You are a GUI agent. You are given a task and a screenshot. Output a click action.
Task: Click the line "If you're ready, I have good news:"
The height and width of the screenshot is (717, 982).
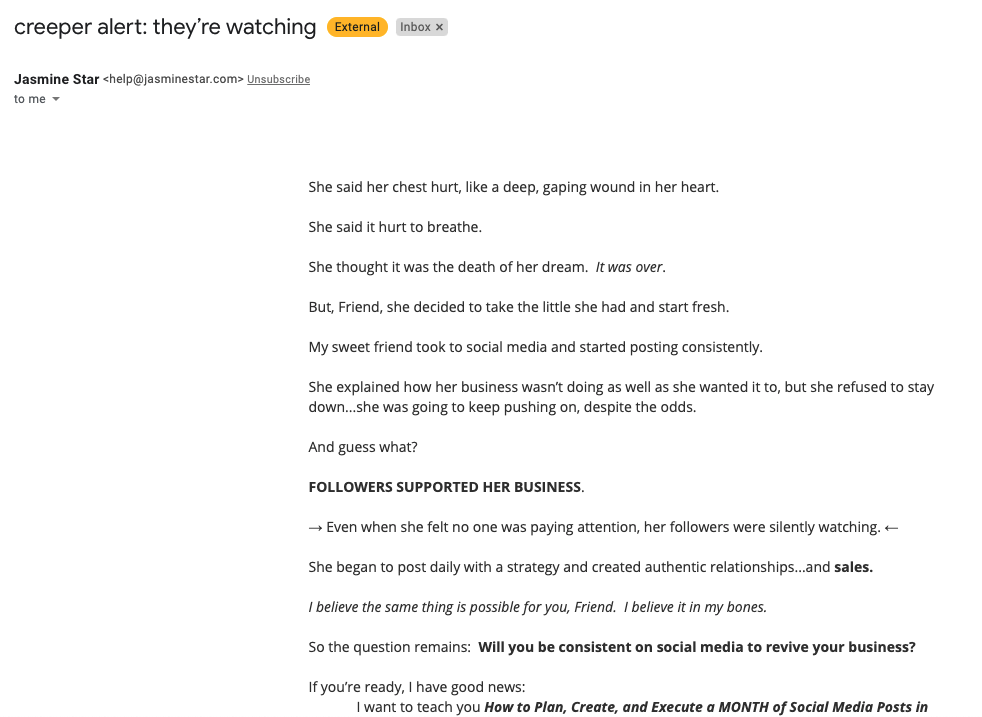(416, 687)
